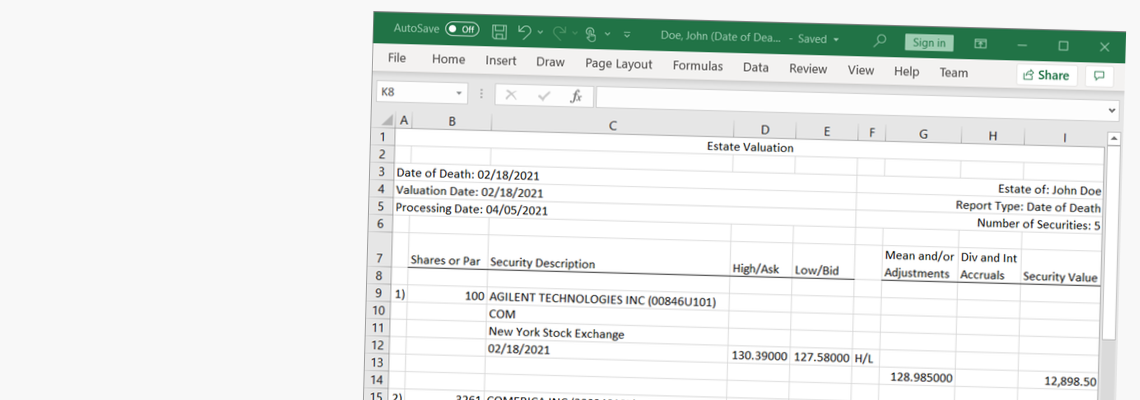Minimize the Excel window
The width and height of the screenshot is (1140, 400).
(x=1022, y=45)
